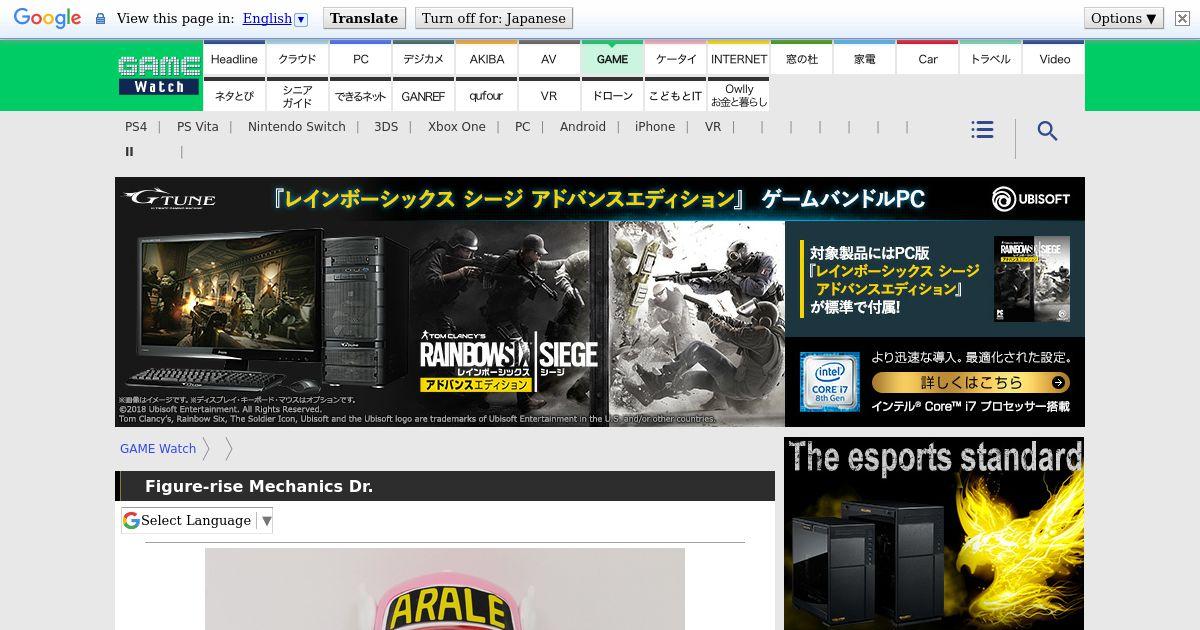The image size is (1200, 630).
Task: Go to Nintendo Switch category link
Action: (x=297, y=127)
